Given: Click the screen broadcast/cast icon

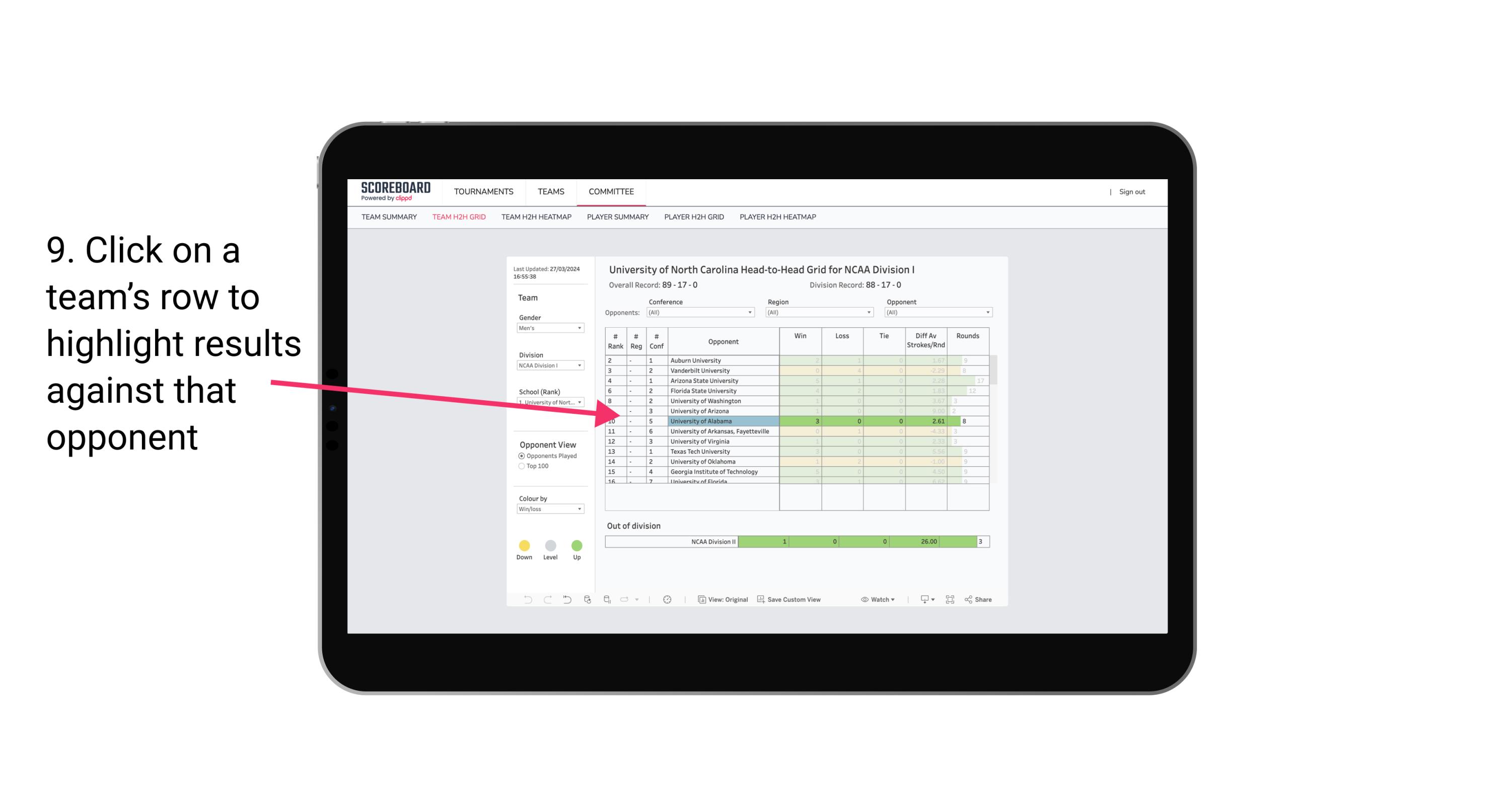Looking at the screenshot, I should tap(921, 601).
